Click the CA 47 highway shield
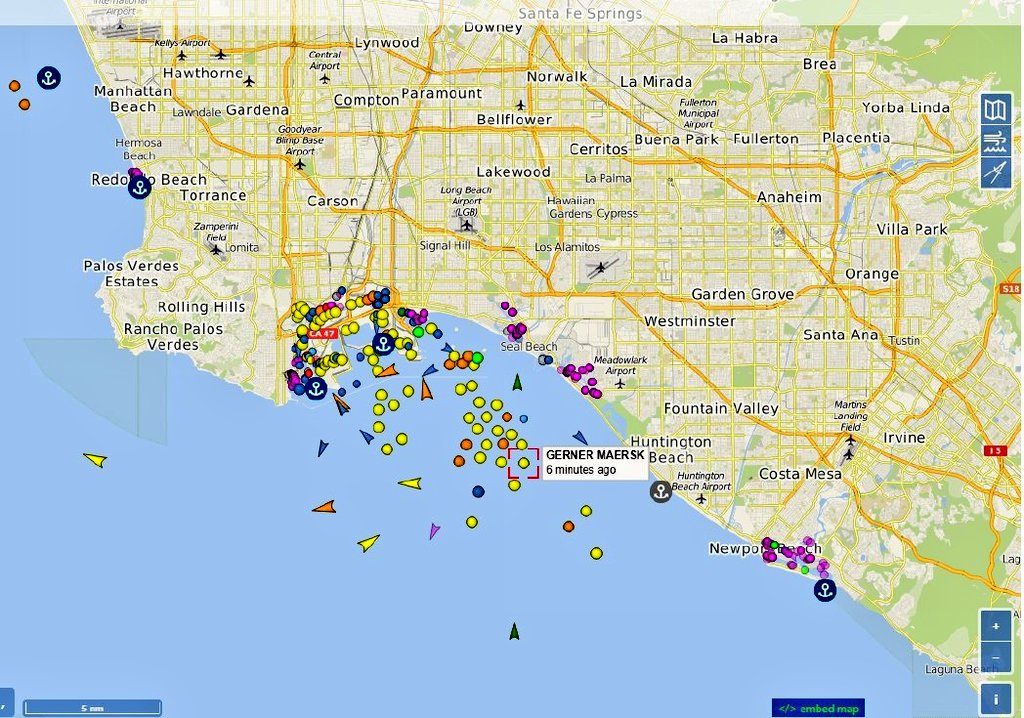Screen dimensions: 1024x718 click(322, 333)
